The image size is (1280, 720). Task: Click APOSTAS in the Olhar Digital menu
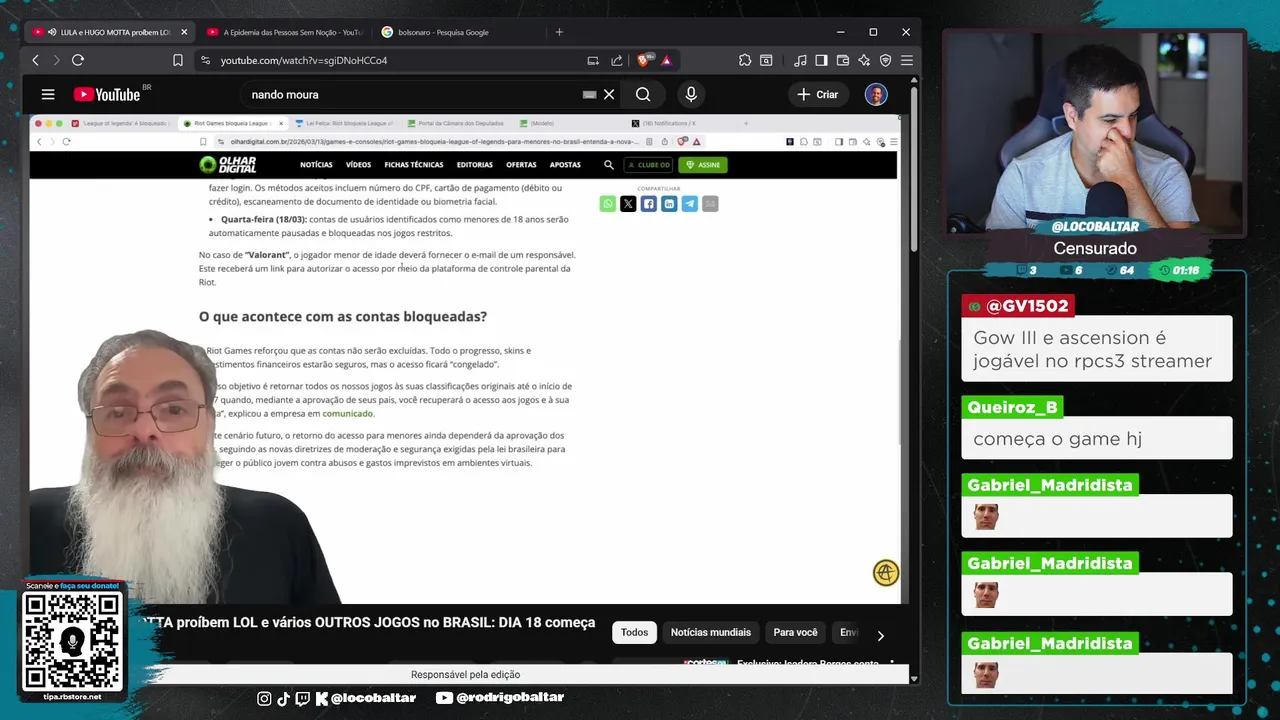565,165
